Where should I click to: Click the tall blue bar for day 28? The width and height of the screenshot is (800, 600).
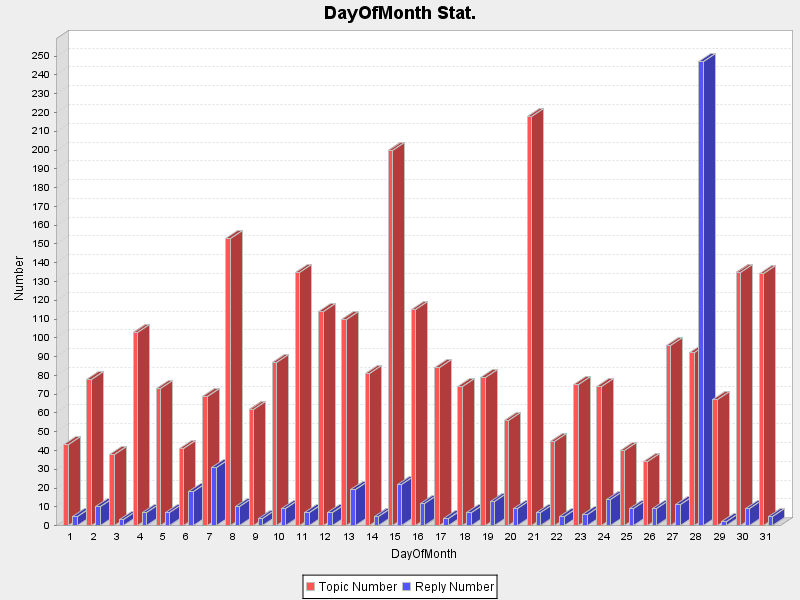tap(706, 290)
